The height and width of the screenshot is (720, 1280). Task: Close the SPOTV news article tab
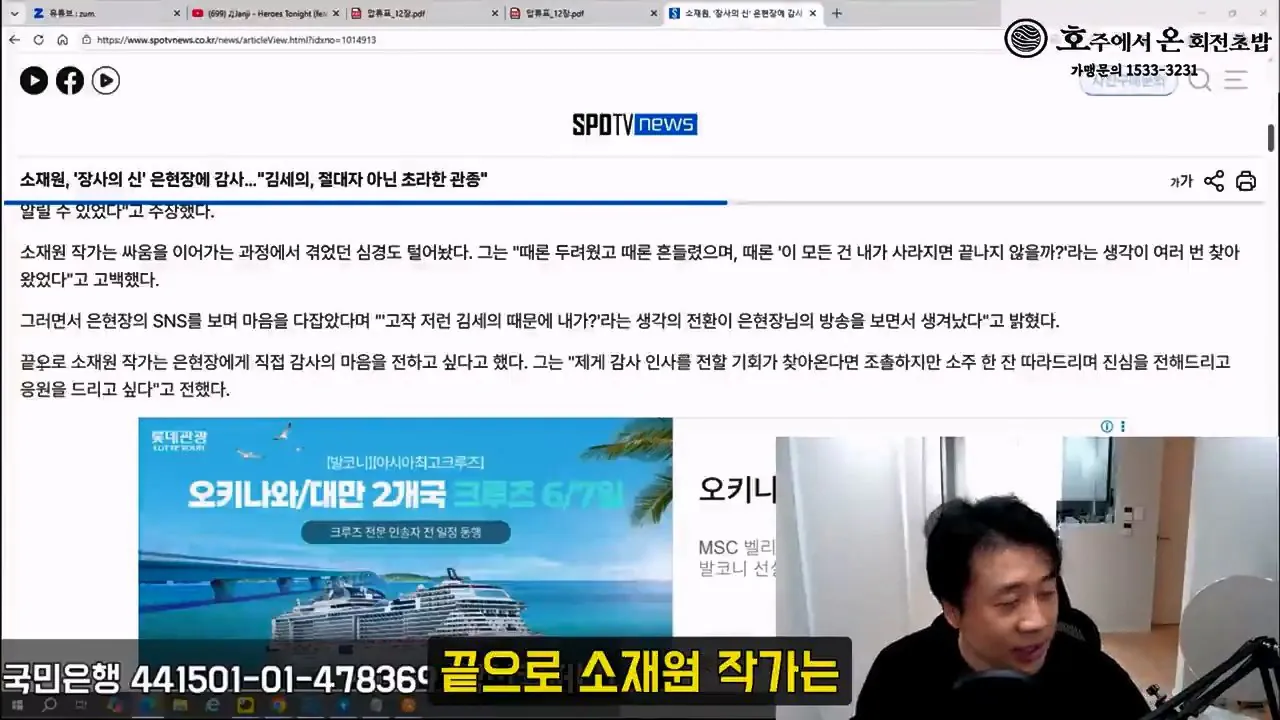click(x=813, y=13)
